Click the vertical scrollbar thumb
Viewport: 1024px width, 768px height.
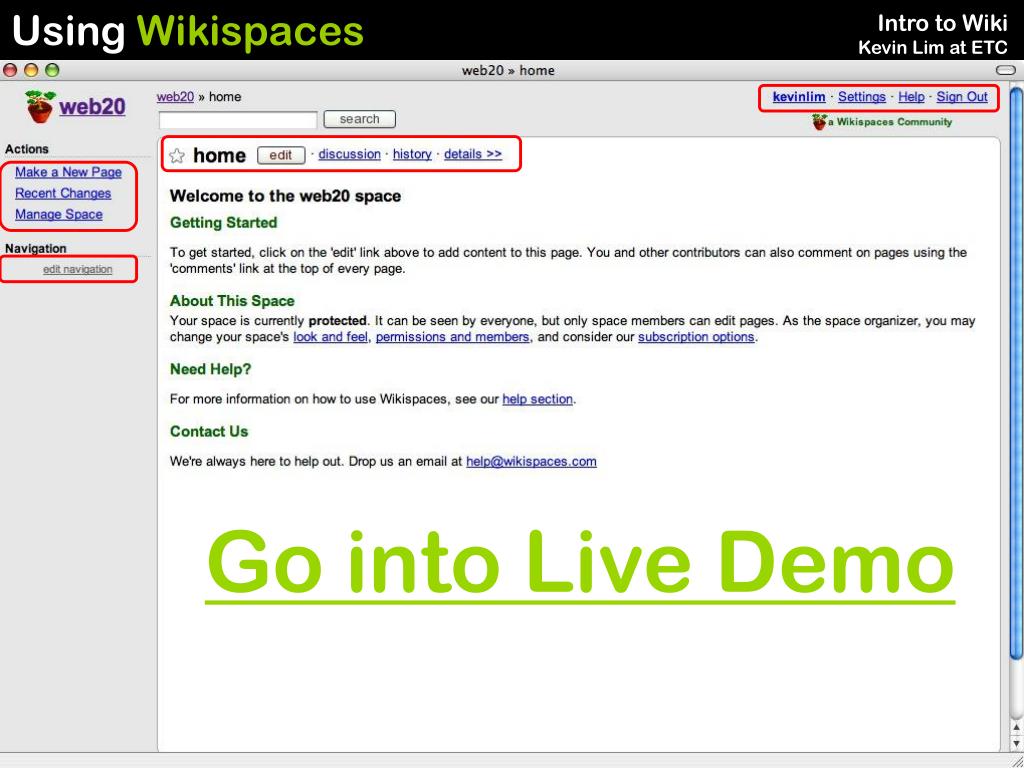pos(1016,372)
